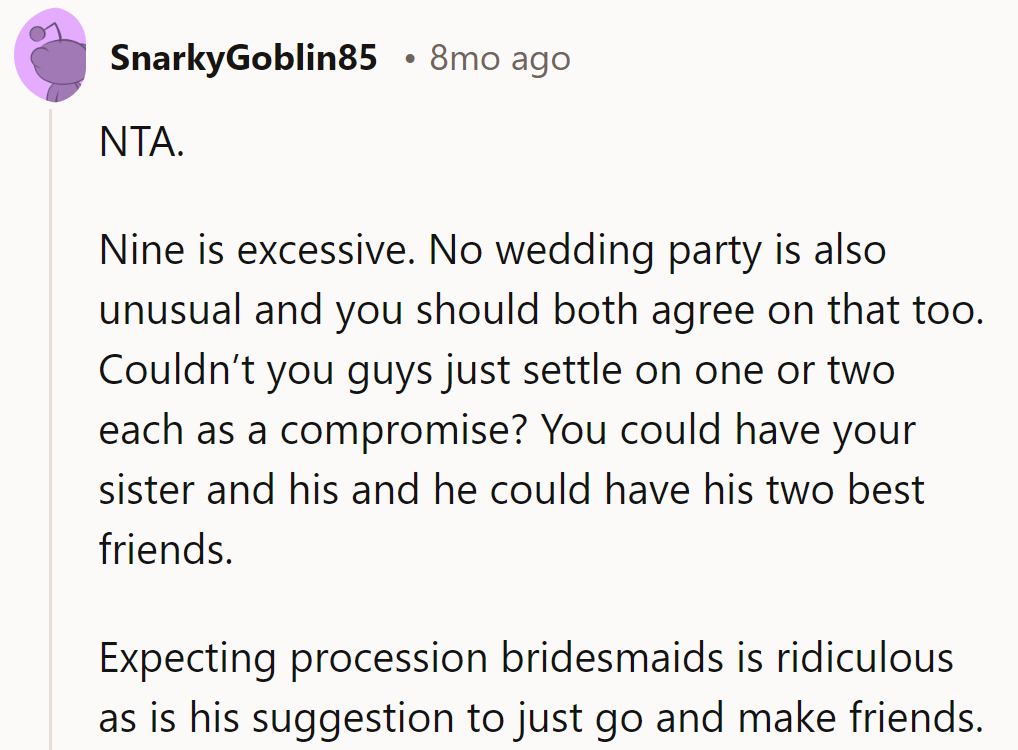Screen dimensions: 1018x750
Task: Click the word "unusual" in the comment
Action: click(x=171, y=310)
